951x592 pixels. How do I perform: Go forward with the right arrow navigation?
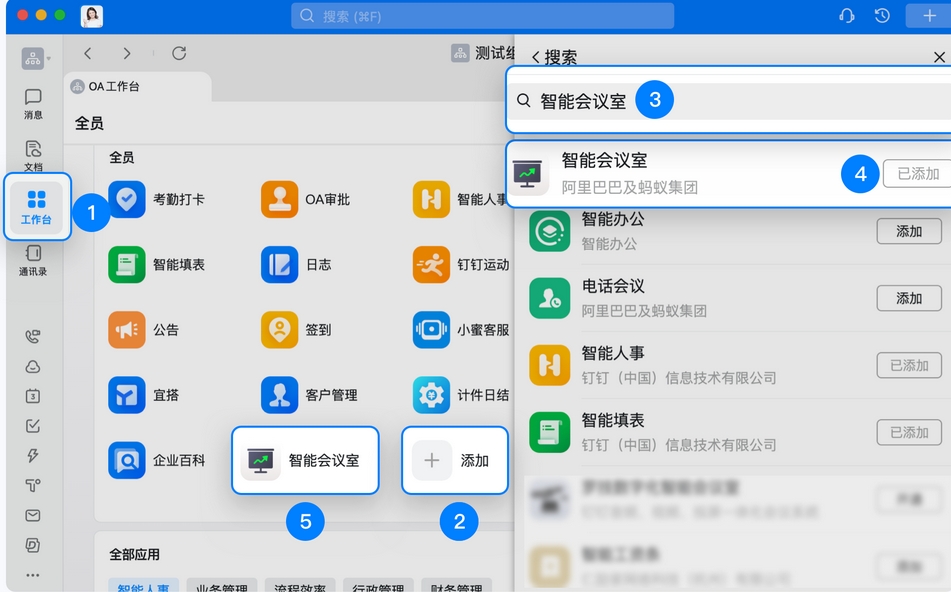click(x=126, y=53)
